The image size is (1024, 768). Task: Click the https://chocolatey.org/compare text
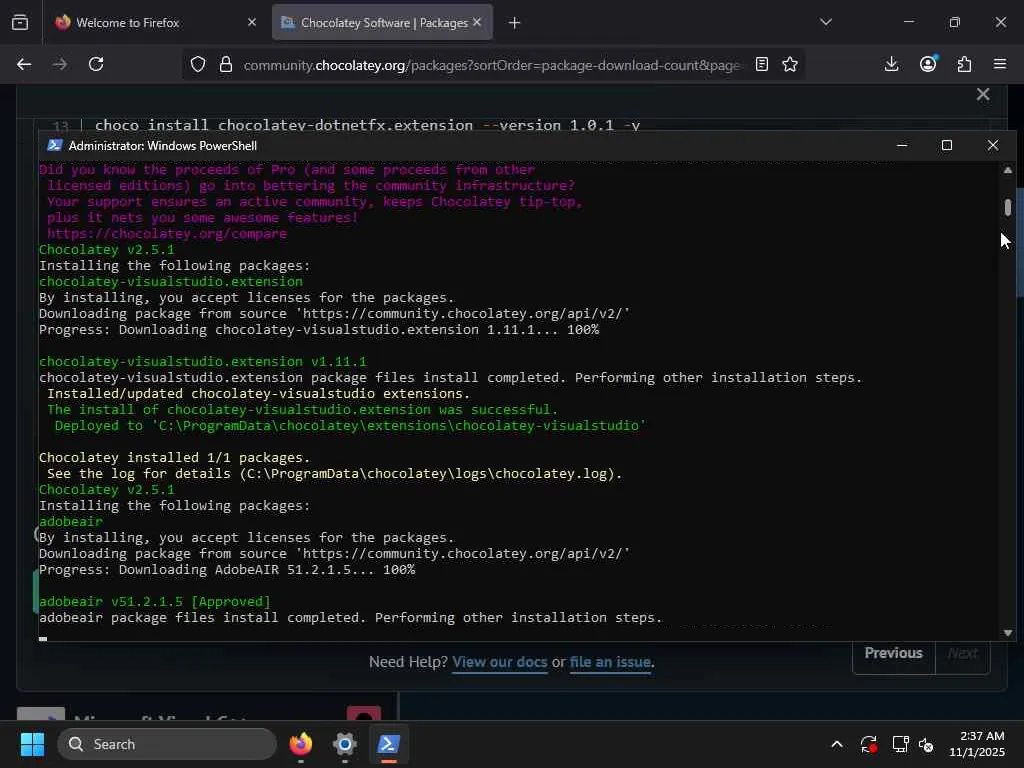pos(167,234)
